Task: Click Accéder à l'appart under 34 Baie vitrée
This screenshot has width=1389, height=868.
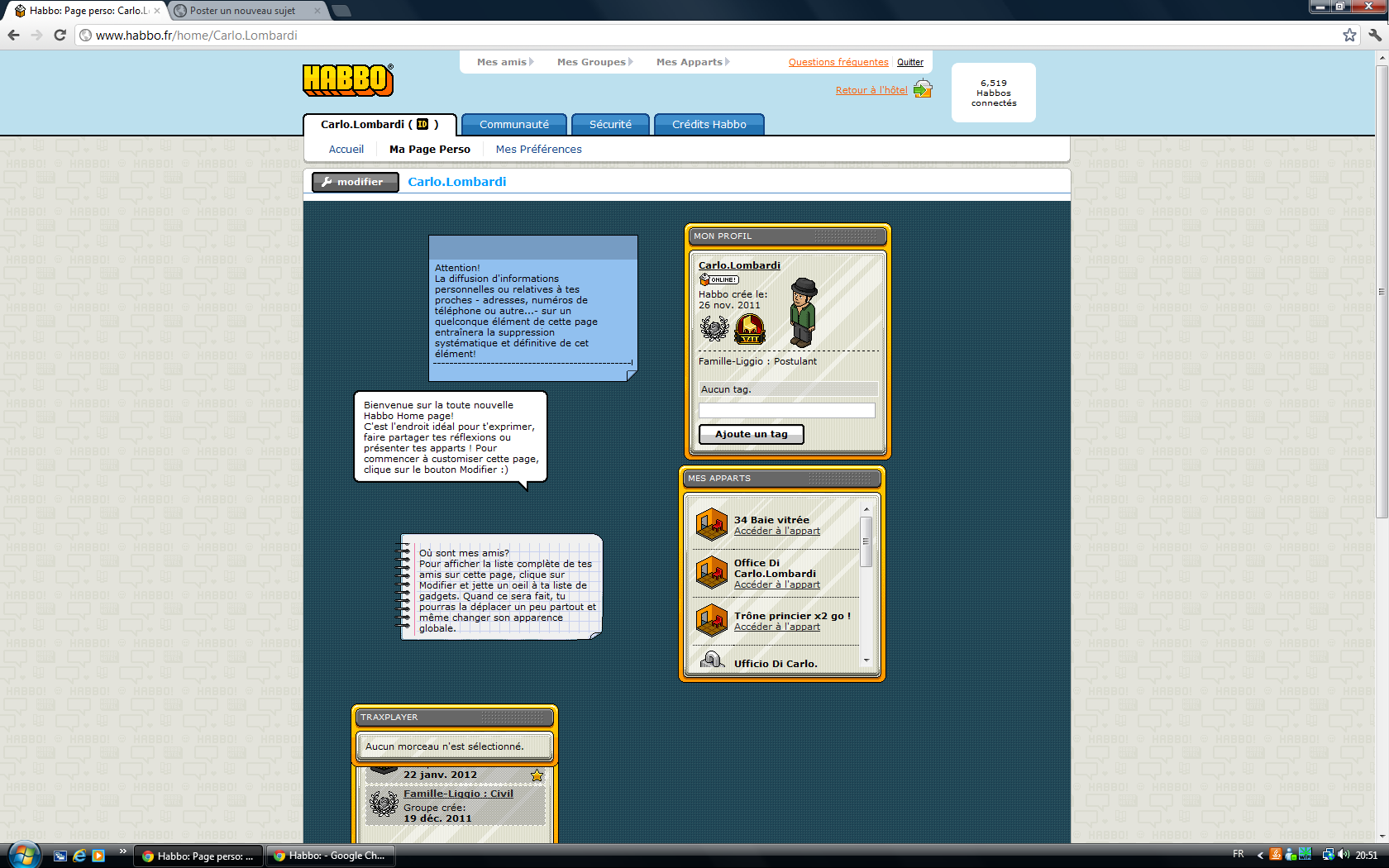Action: [x=777, y=531]
